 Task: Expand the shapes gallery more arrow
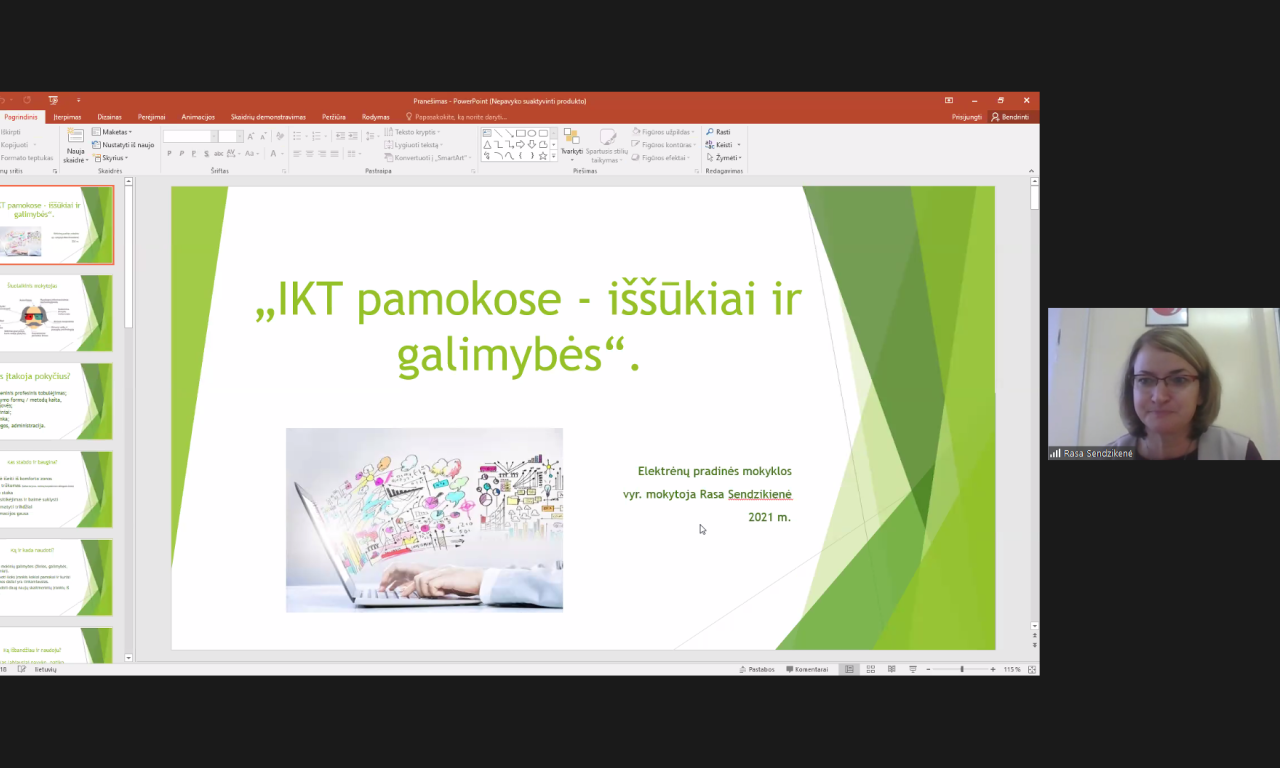point(554,156)
